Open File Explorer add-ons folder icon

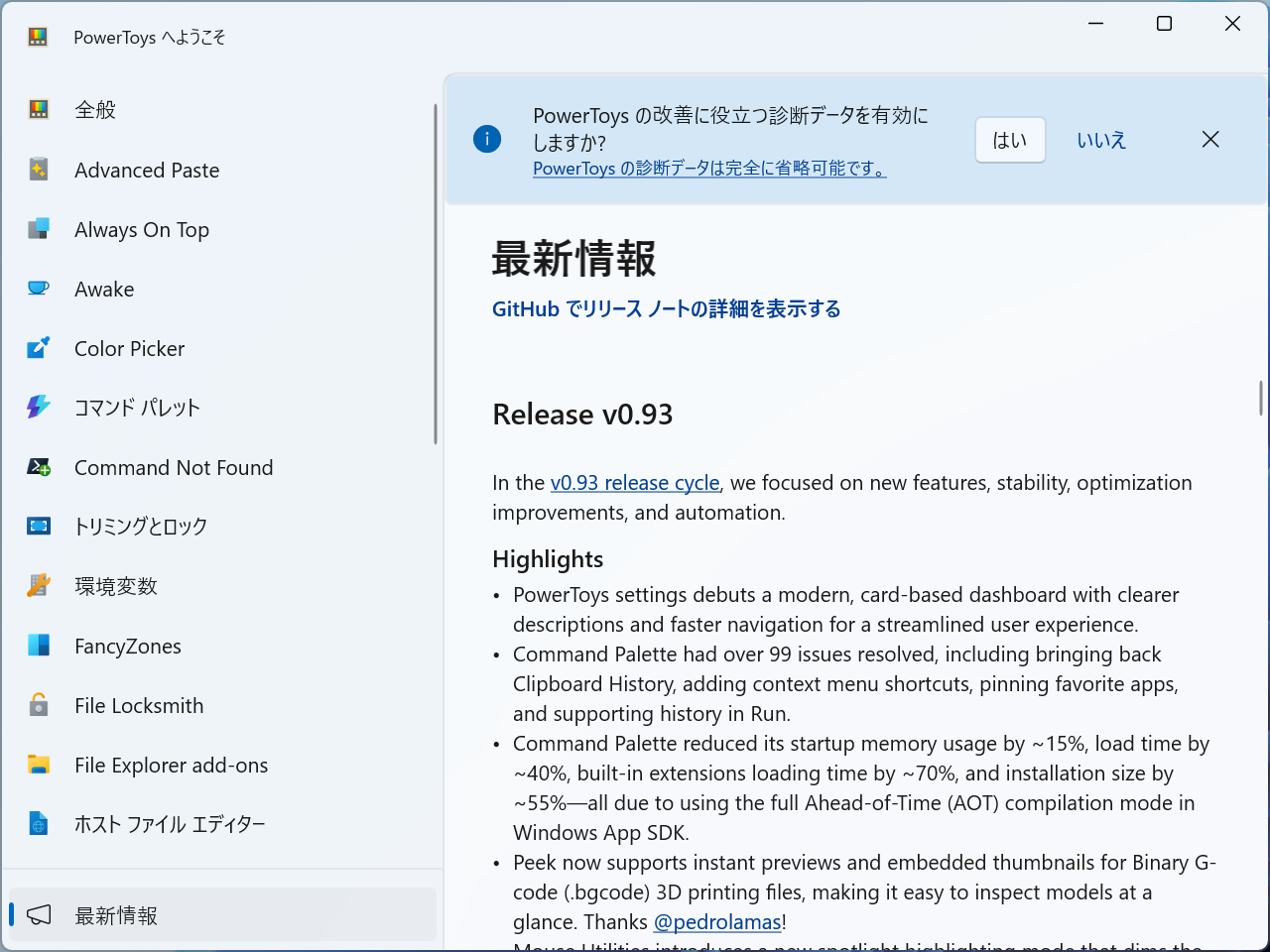click(x=38, y=765)
